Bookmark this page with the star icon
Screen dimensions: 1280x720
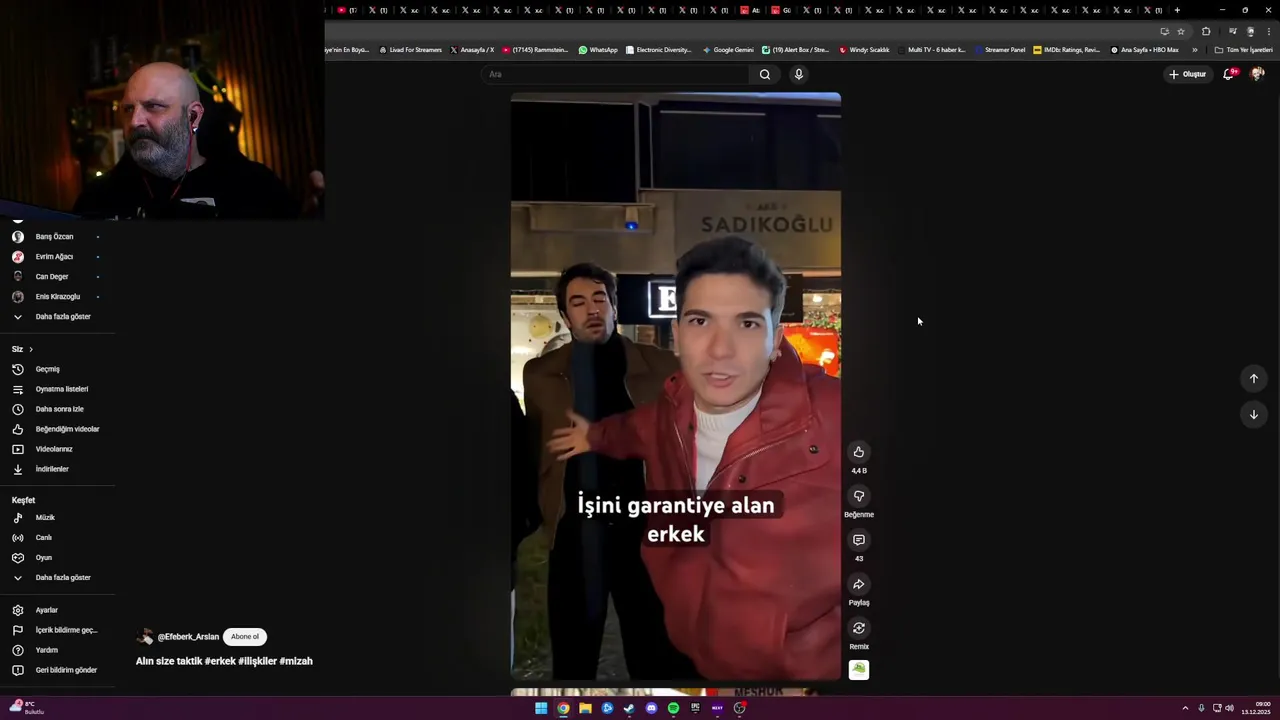(x=1180, y=31)
